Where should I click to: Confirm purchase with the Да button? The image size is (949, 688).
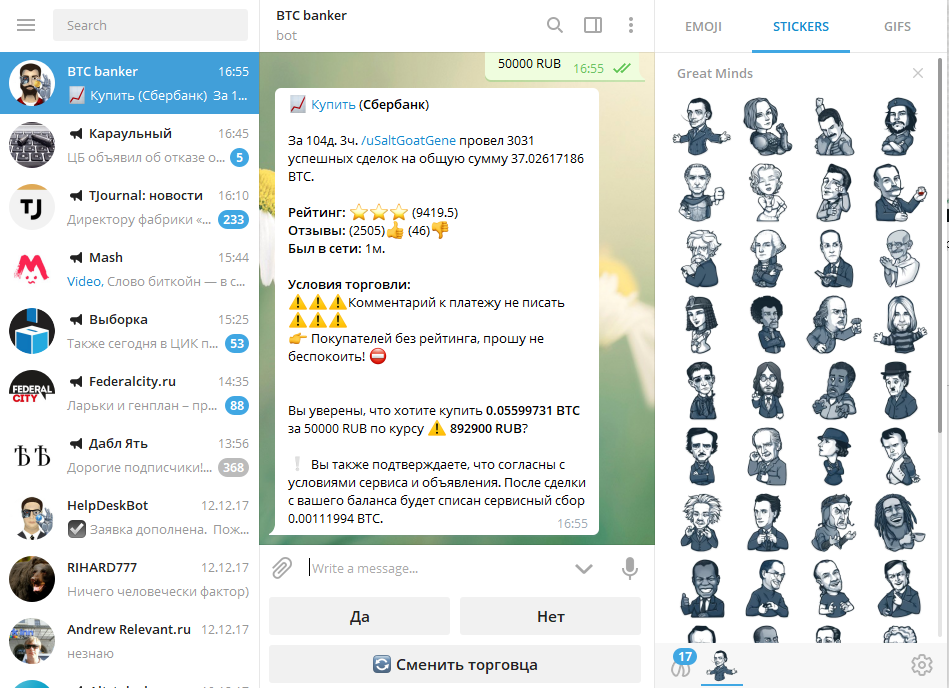360,616
